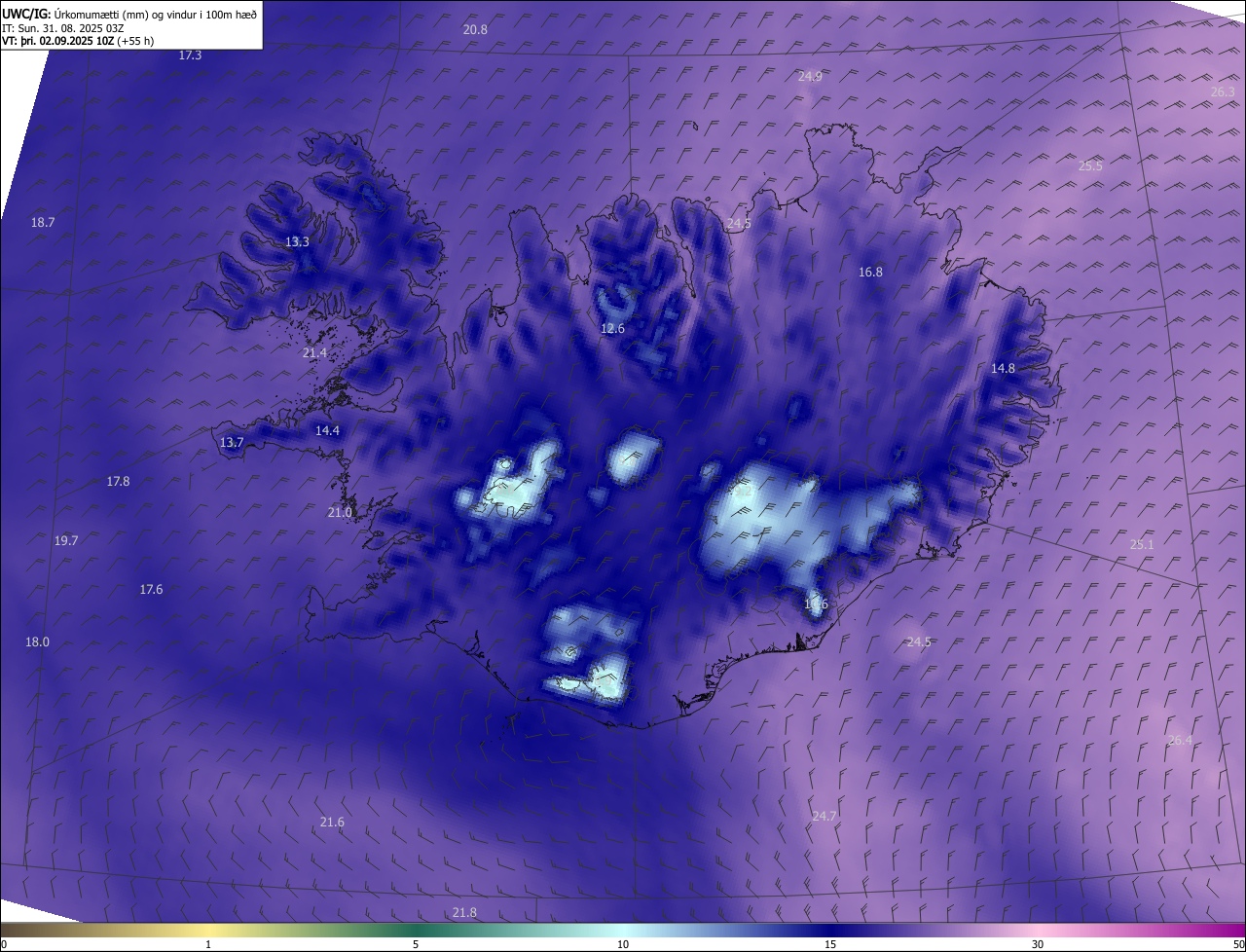Screen dimensions: 1246x952
Task: Select the 25.1 map value
Action: 1142,545
